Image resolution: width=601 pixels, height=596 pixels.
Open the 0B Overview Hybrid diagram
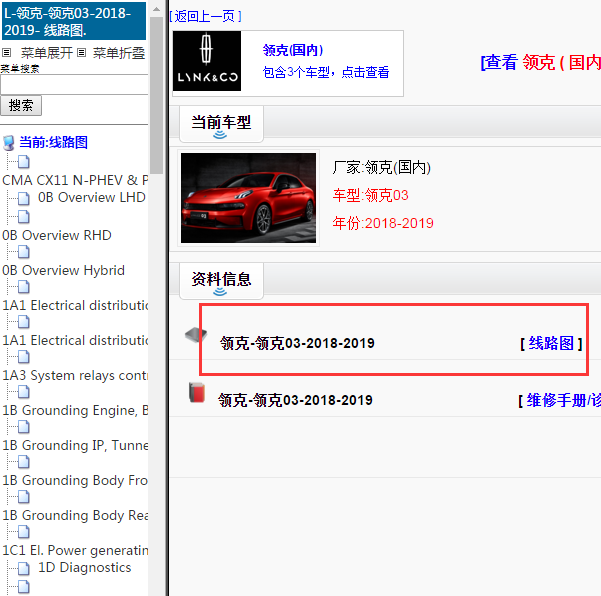63,270
